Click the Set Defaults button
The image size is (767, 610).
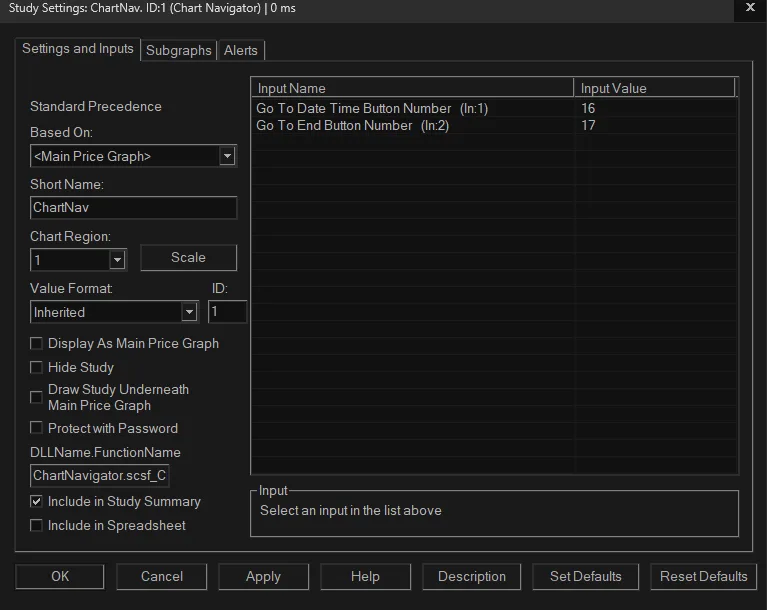point(586,576)
